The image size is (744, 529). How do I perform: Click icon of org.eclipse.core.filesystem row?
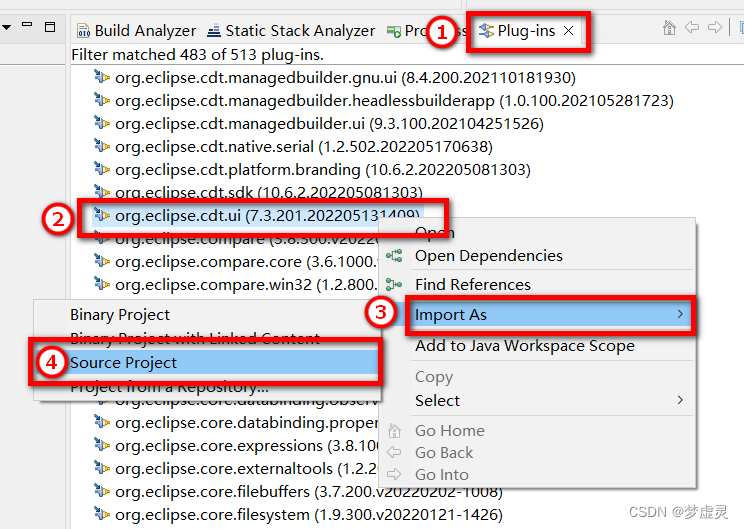102,513
